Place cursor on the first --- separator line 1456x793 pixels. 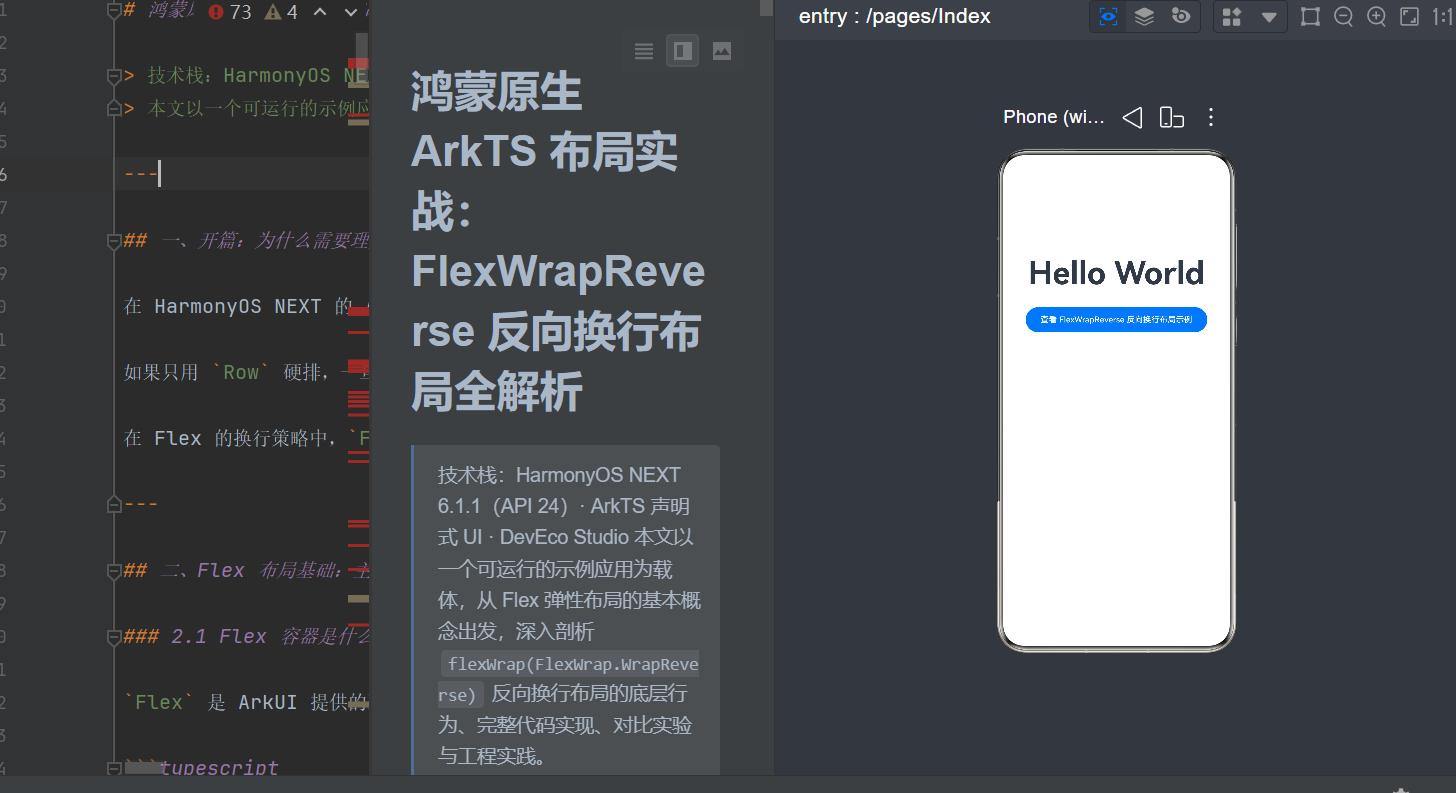coord(141,174)
